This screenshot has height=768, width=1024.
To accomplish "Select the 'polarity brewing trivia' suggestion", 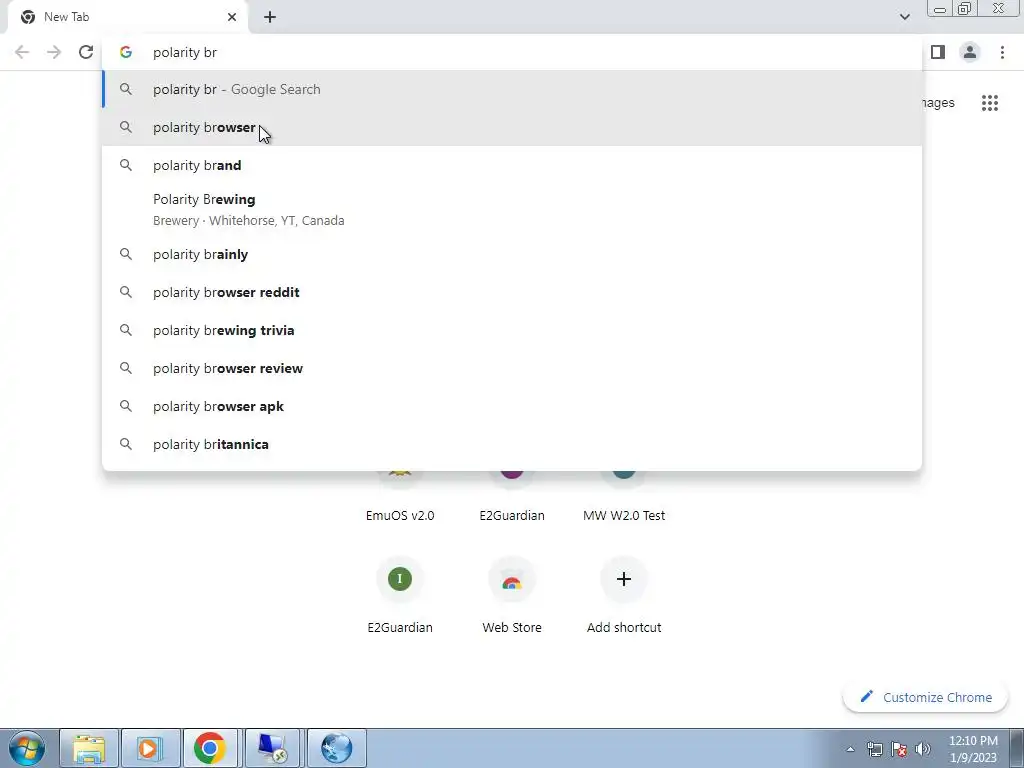I will [x=512, y=330].
